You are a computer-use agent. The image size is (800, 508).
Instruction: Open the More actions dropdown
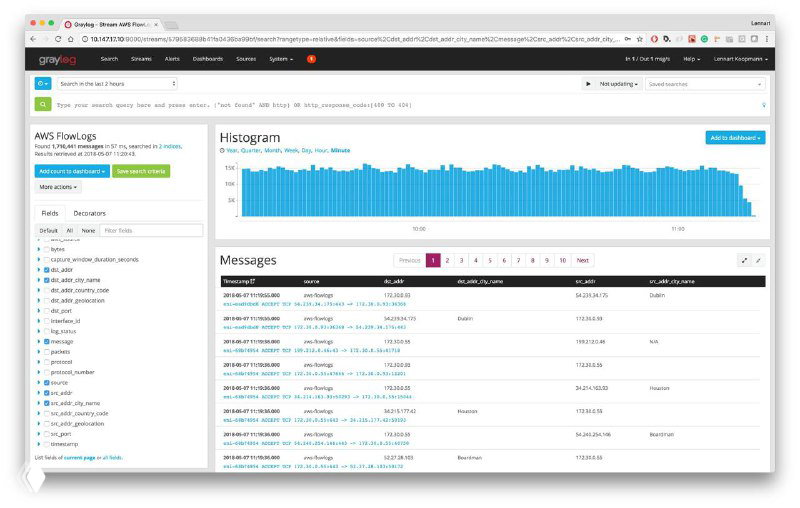(58, 187)
